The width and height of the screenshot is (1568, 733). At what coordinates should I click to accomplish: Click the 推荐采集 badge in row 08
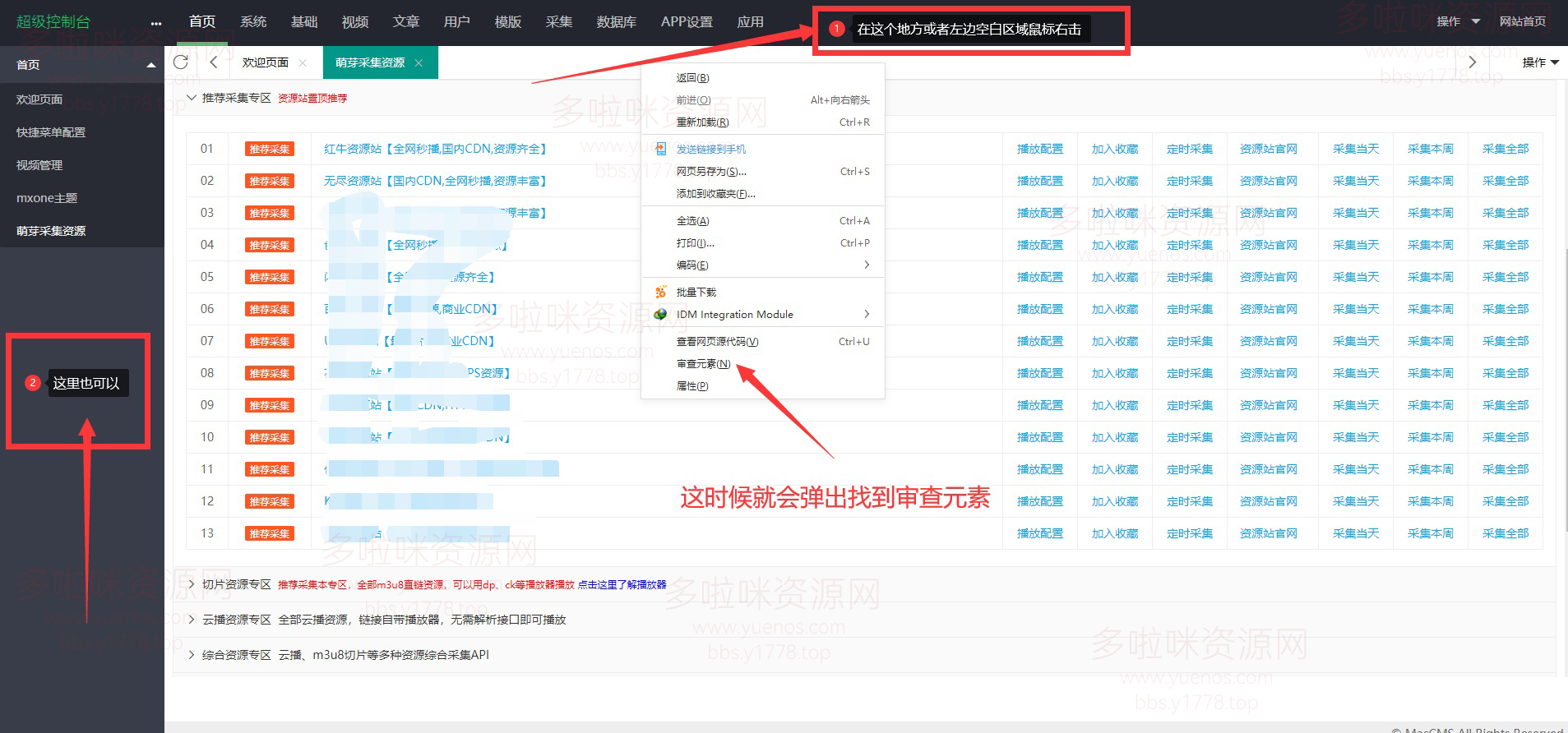[270, 373]
